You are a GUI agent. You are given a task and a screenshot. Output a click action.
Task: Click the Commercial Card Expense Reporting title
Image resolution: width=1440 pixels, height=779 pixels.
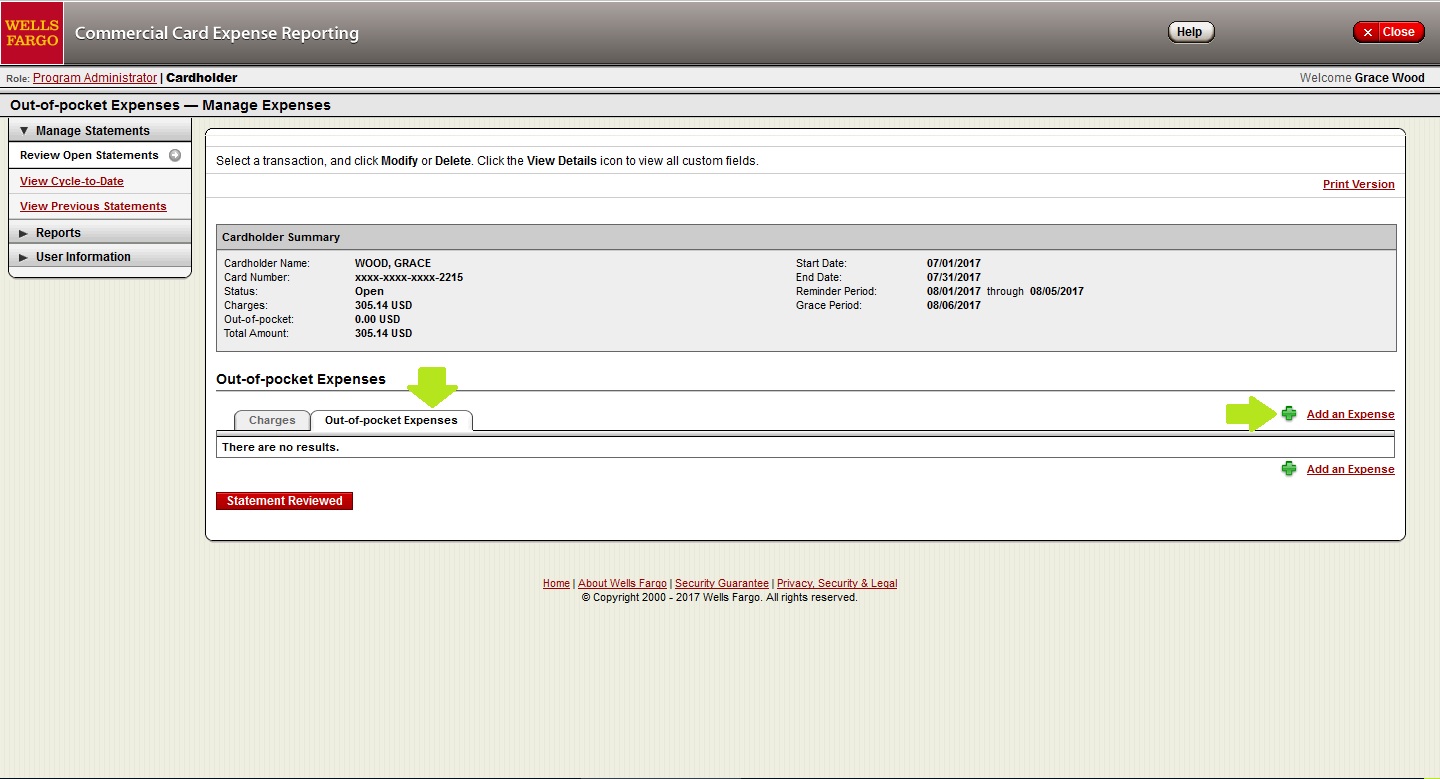[217, 33]
